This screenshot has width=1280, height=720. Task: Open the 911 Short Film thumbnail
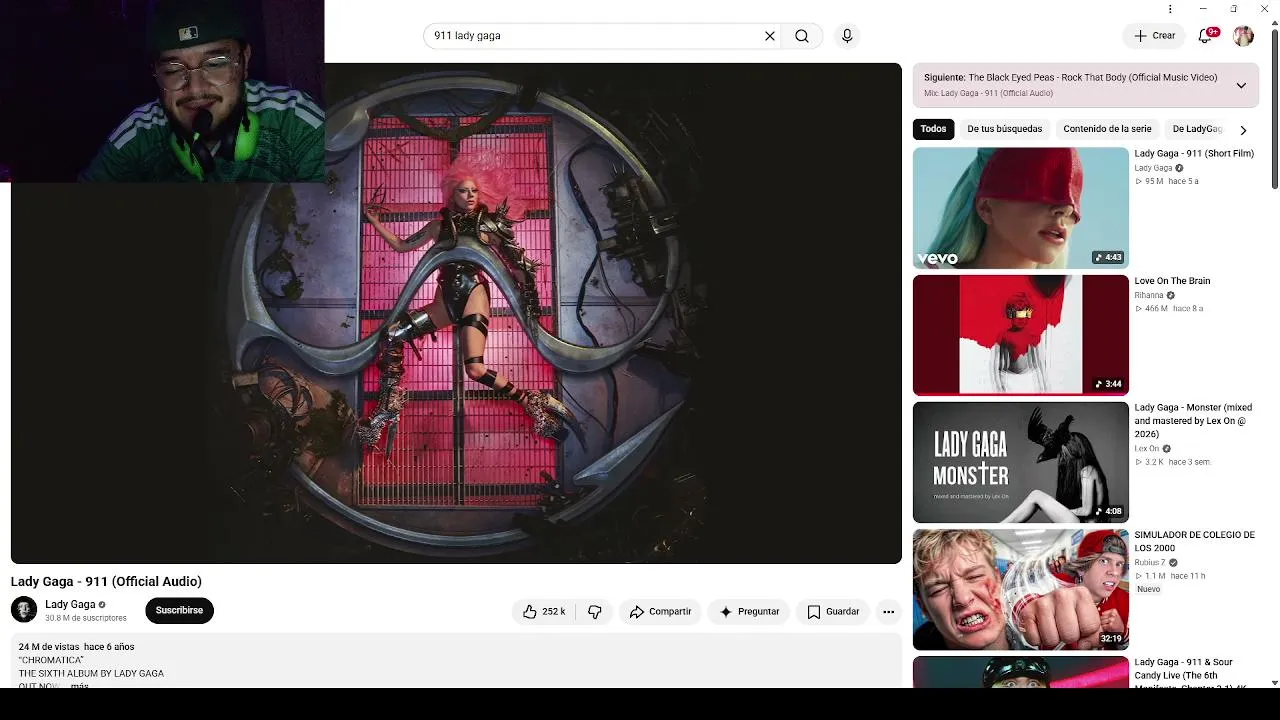pos(1020,208)
